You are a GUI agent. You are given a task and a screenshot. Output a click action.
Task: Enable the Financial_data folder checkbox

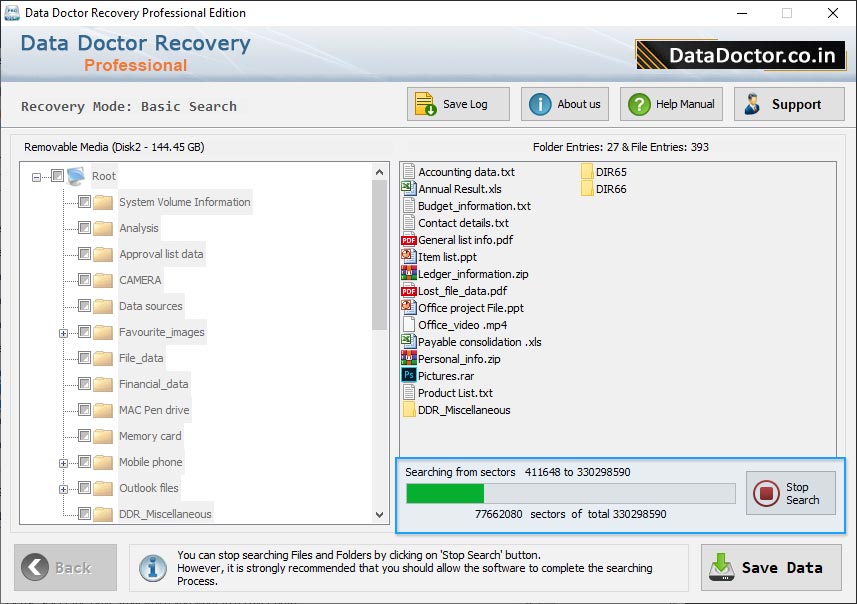point(84,384)
